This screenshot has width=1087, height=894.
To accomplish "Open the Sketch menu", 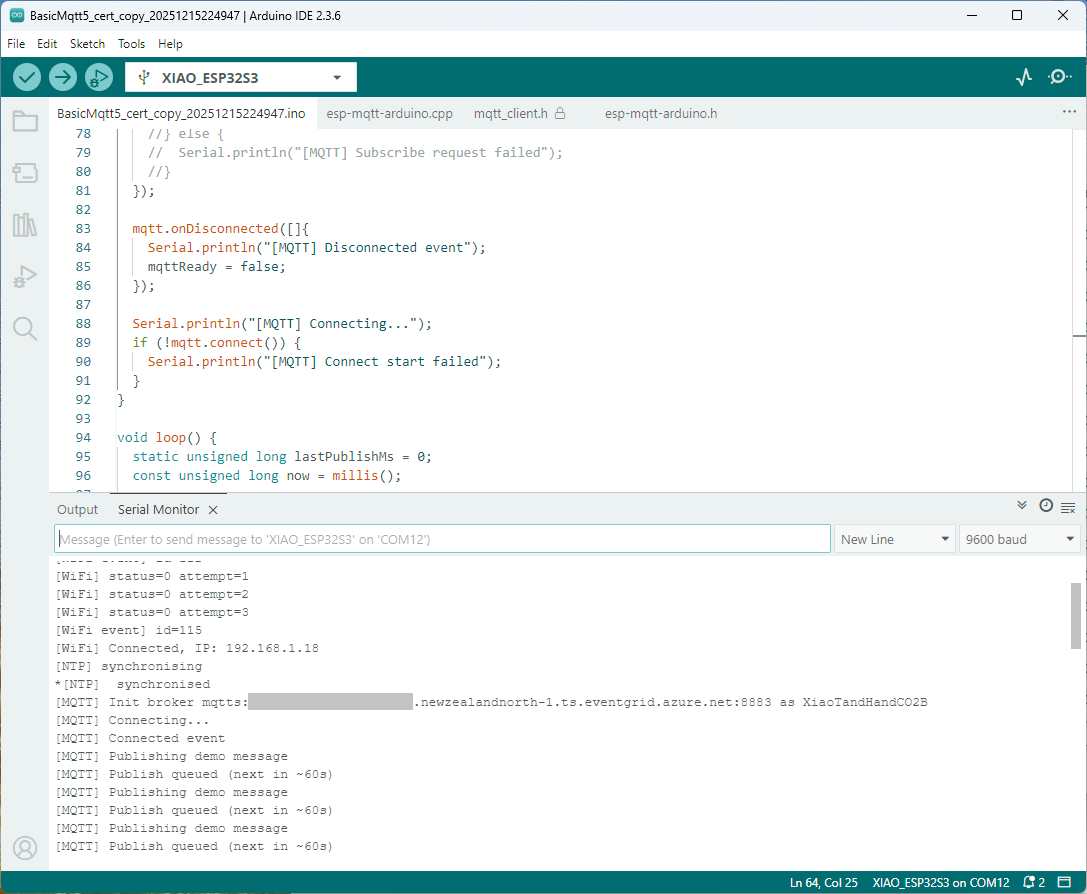I will (87, 44).
